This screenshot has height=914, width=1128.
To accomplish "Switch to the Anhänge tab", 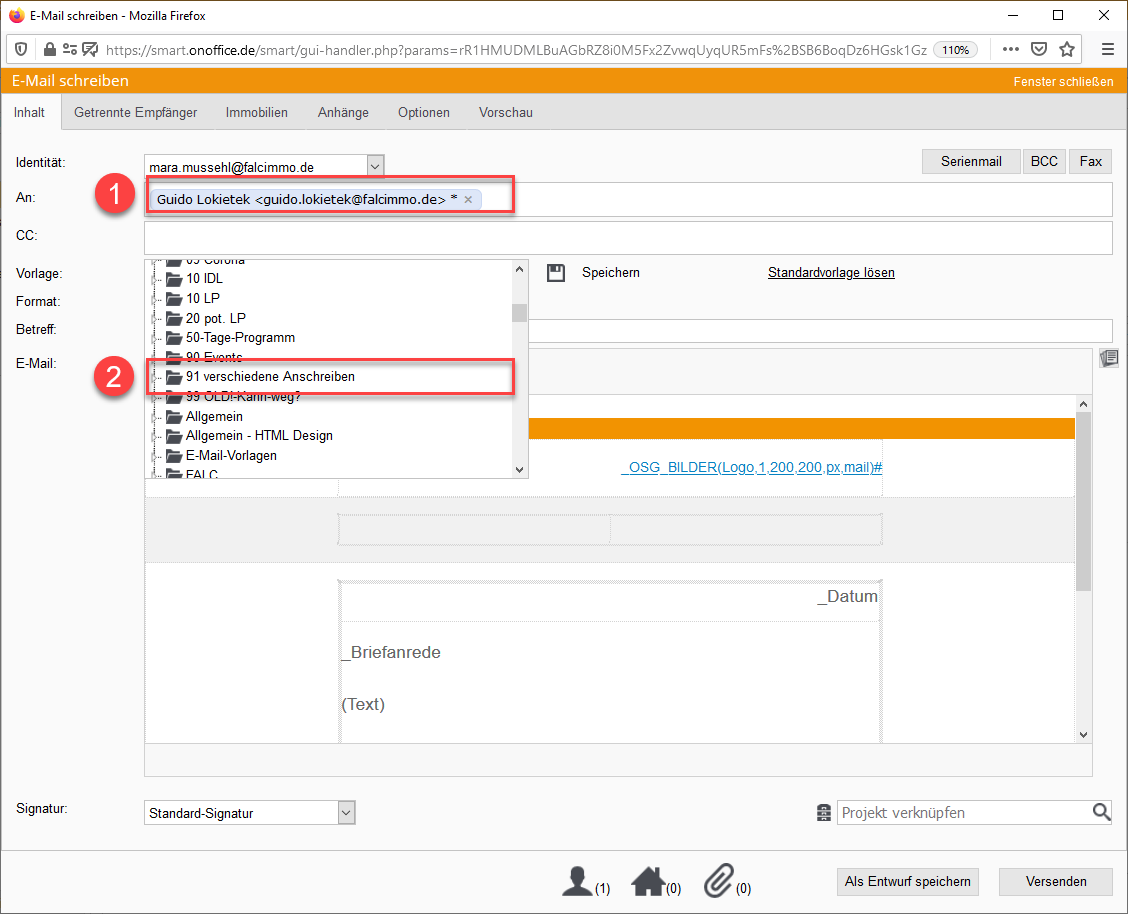I will 343,113.
